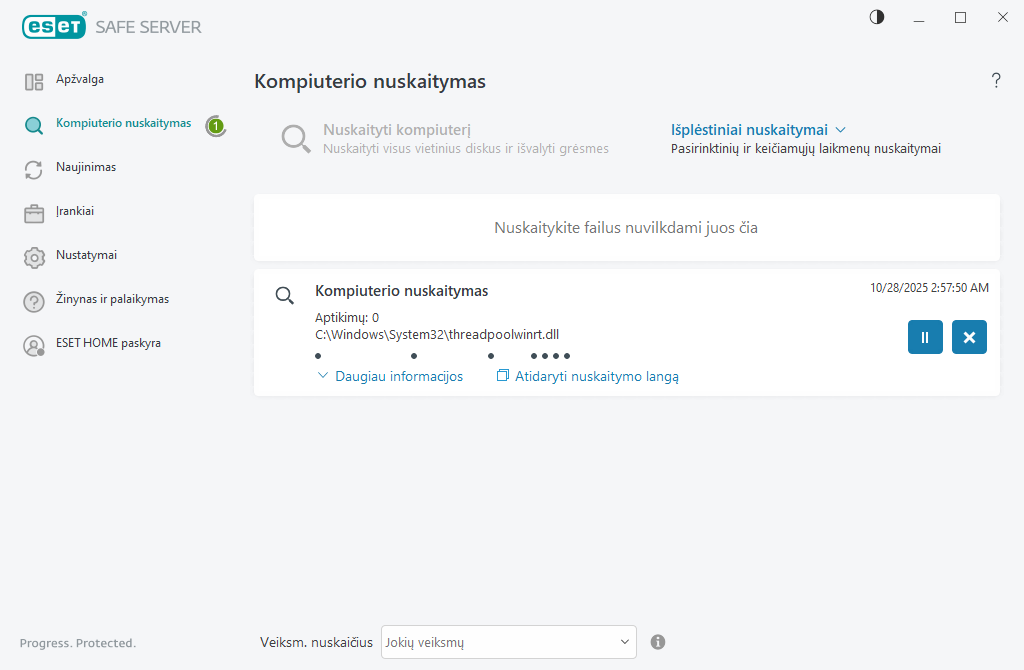Select Kompiuterio nuskaitymas in sidebar
This screenshot has height=670, width=1024.
(123, 123)
